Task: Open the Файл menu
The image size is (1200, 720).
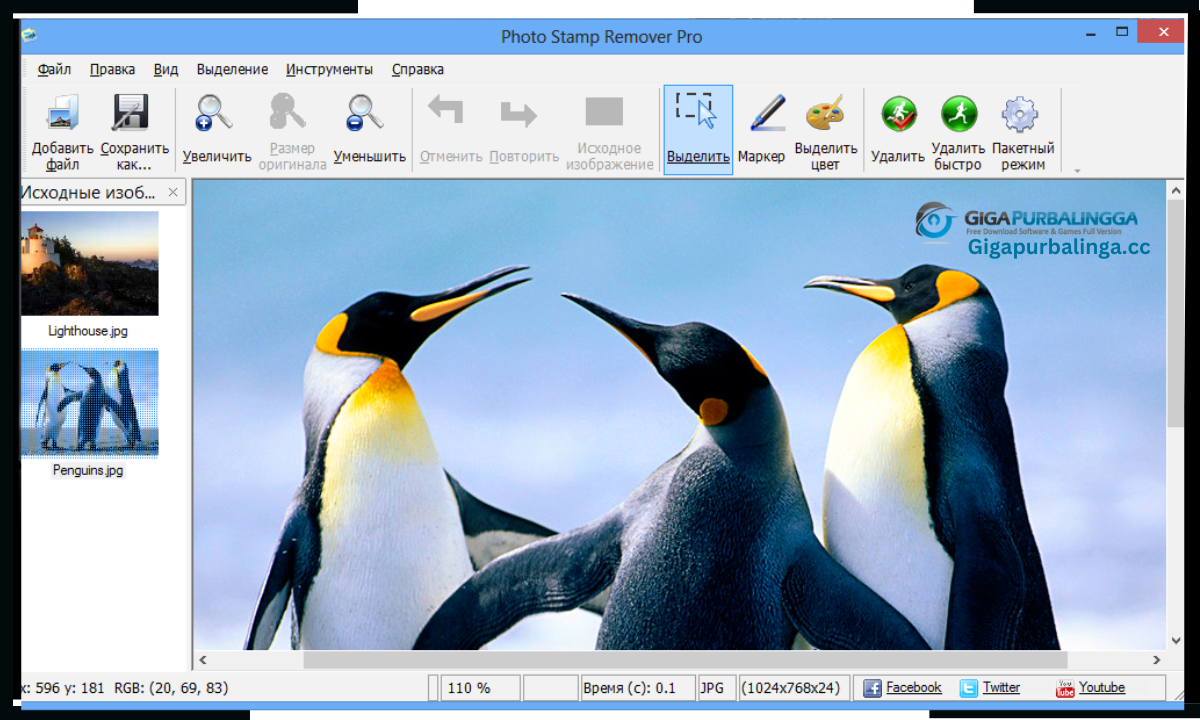Action: (x=54, y=70)
